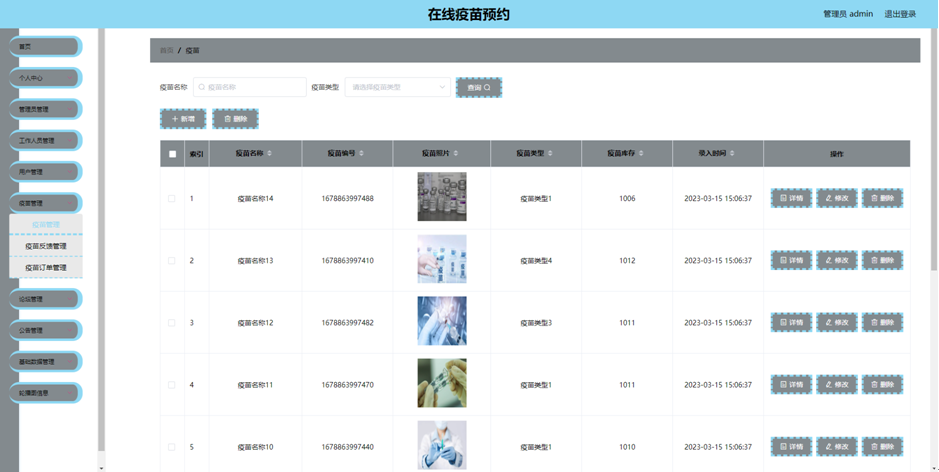939x472 pixels.
Task: Open vaccine photo thumbnail for 疫苗名称14
Action: tap(442, 196)
